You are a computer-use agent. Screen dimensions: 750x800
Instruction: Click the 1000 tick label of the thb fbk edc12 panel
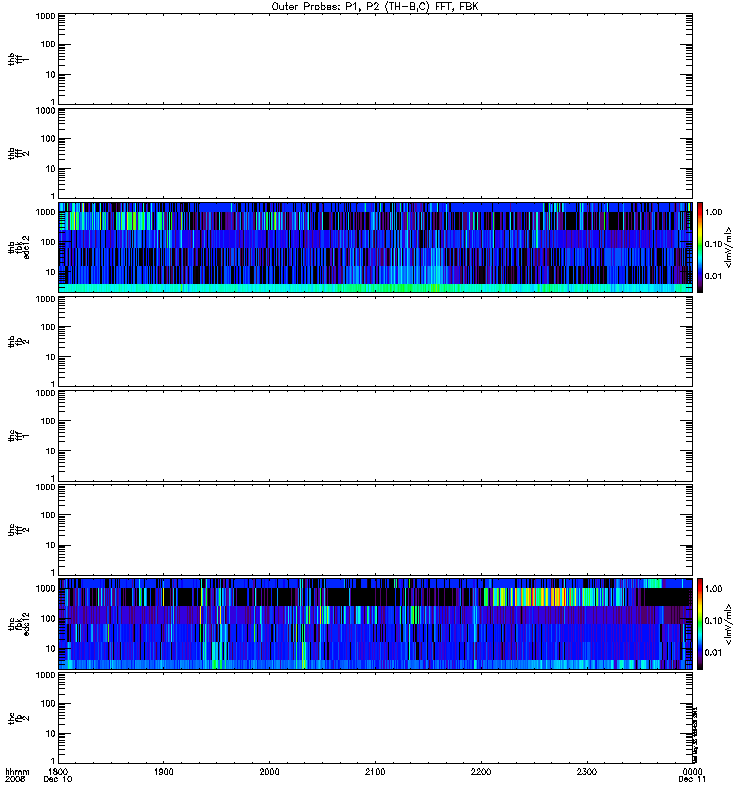[45, 212]
